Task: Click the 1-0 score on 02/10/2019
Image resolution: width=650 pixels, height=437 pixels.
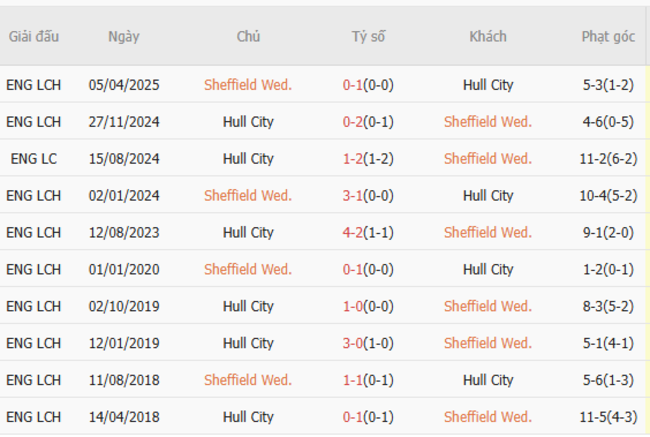Action: pos(353,307)
